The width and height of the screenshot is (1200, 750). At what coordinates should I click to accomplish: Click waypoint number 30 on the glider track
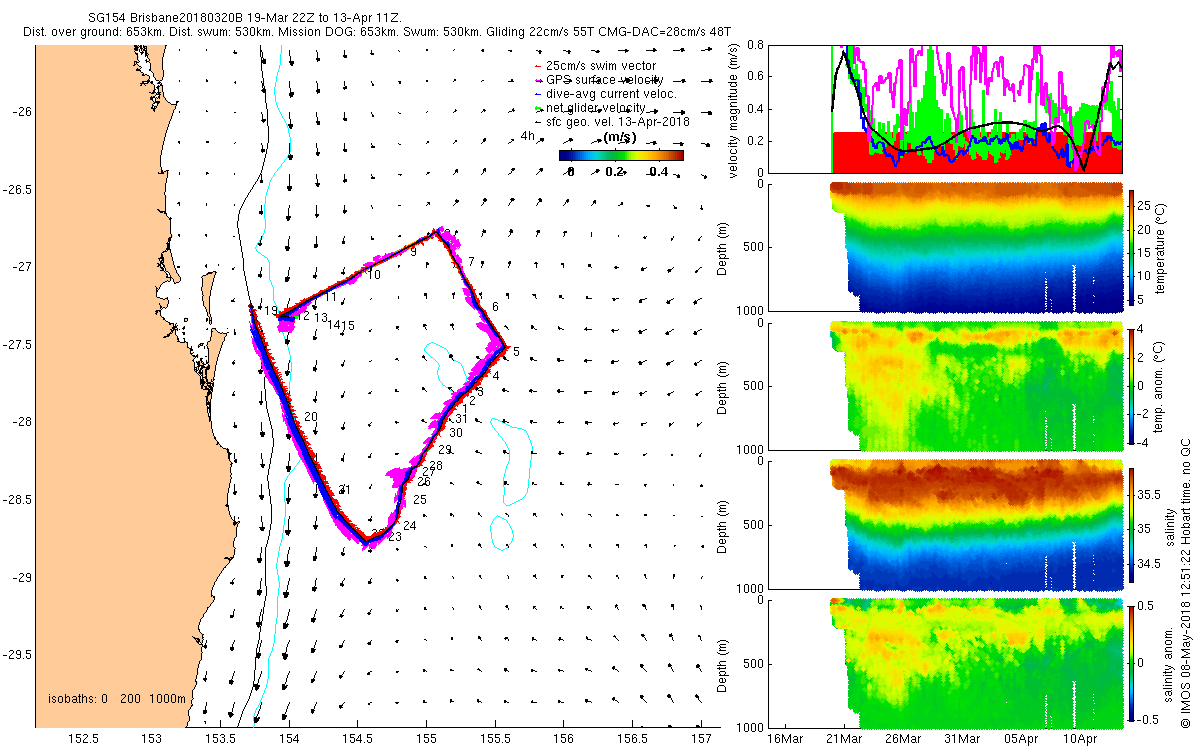(457, 433)
